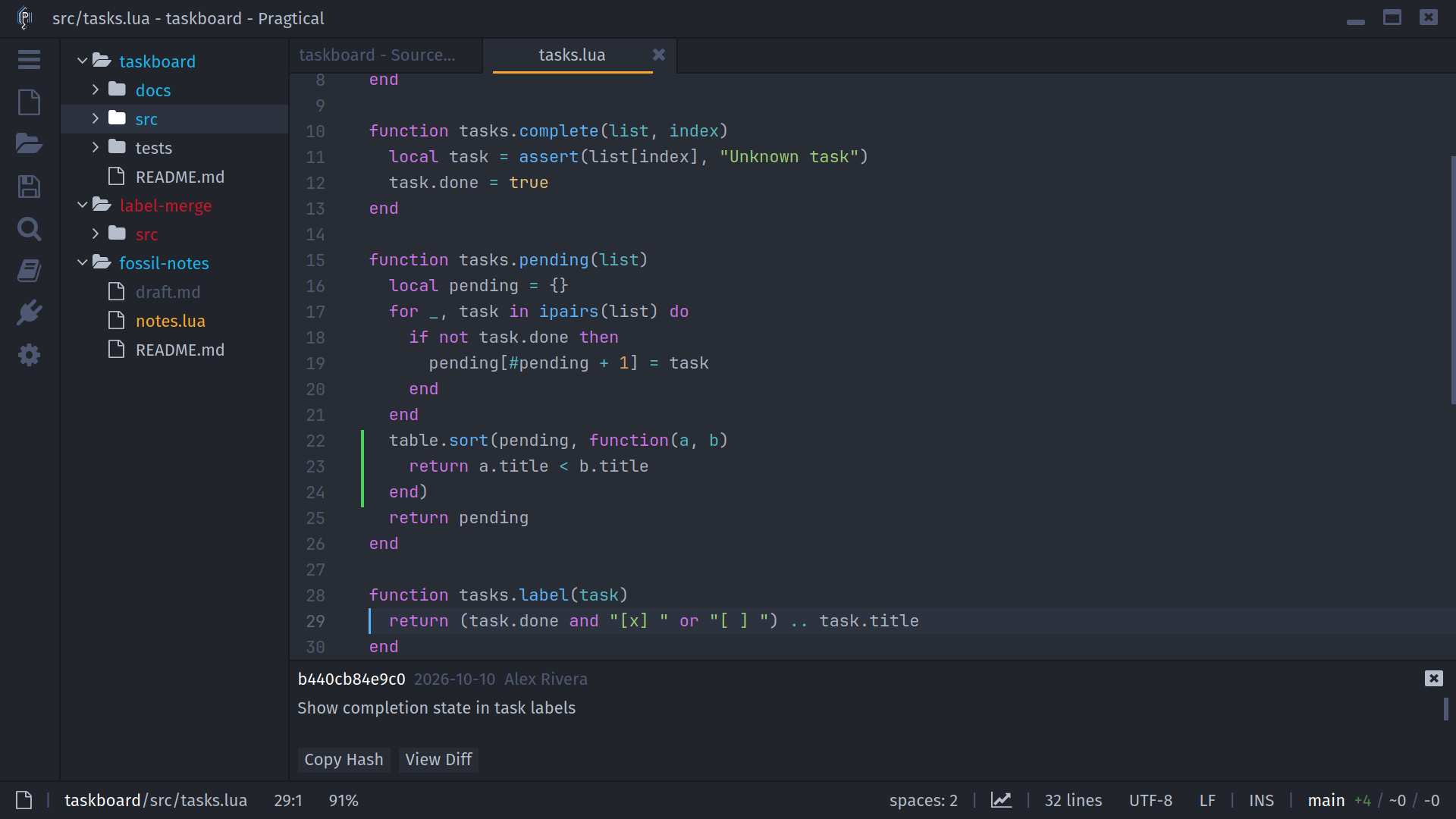Click the spaces: 2 indentation setting

(923, 800)
